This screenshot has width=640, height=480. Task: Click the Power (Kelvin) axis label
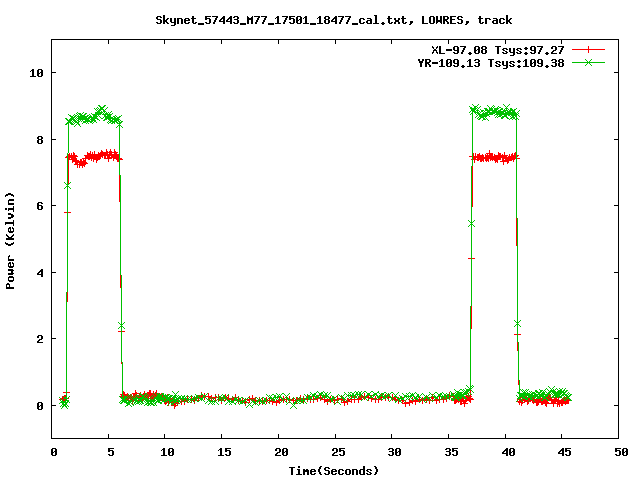click(10, 241)
